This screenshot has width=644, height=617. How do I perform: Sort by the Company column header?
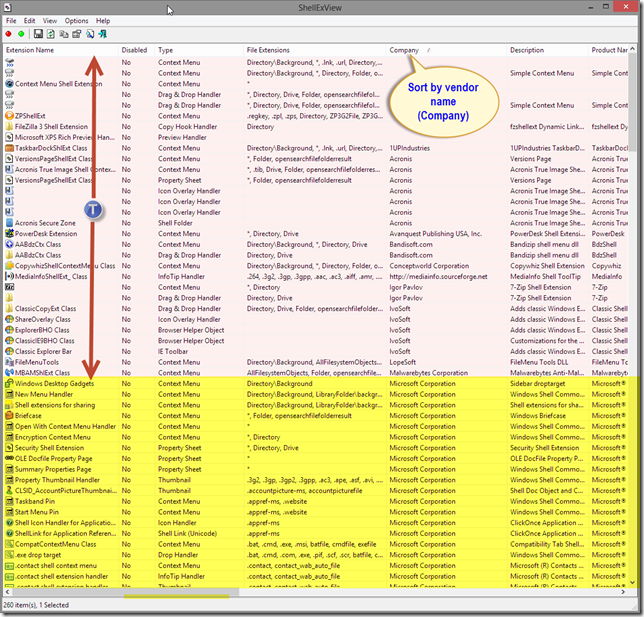click(x=404, y=49)
